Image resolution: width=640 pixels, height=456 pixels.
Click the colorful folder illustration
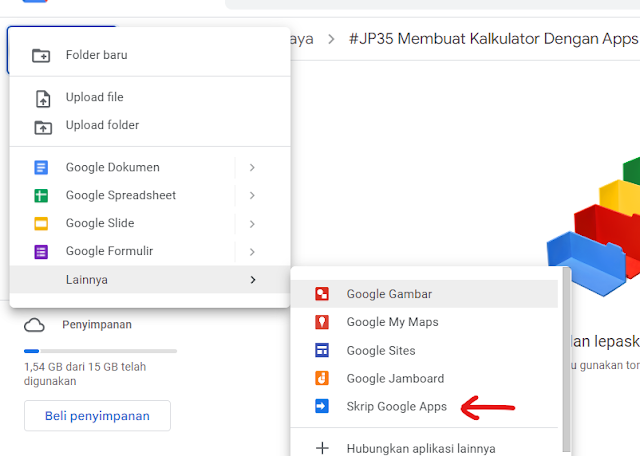pyautogui.click(x=594, y=227)
